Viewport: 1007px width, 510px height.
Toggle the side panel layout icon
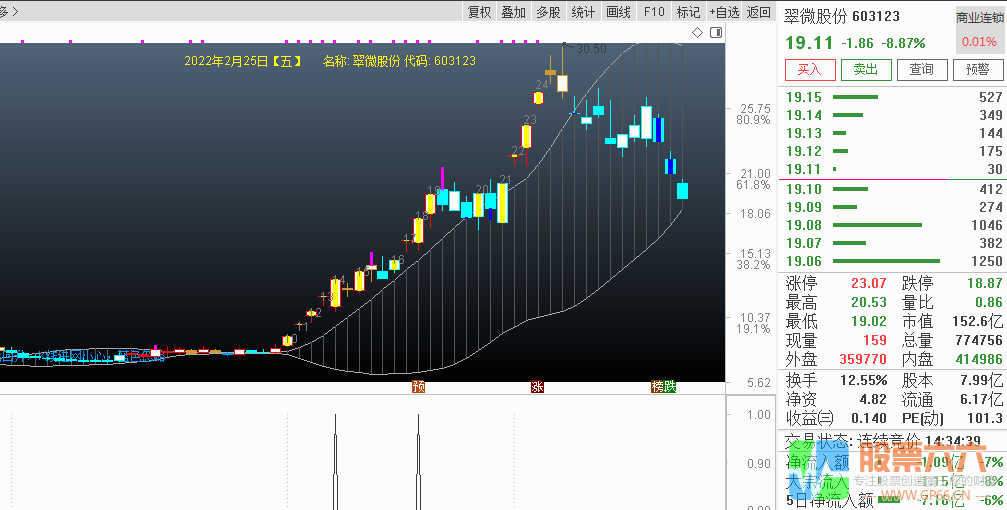[x=715, y=33]
